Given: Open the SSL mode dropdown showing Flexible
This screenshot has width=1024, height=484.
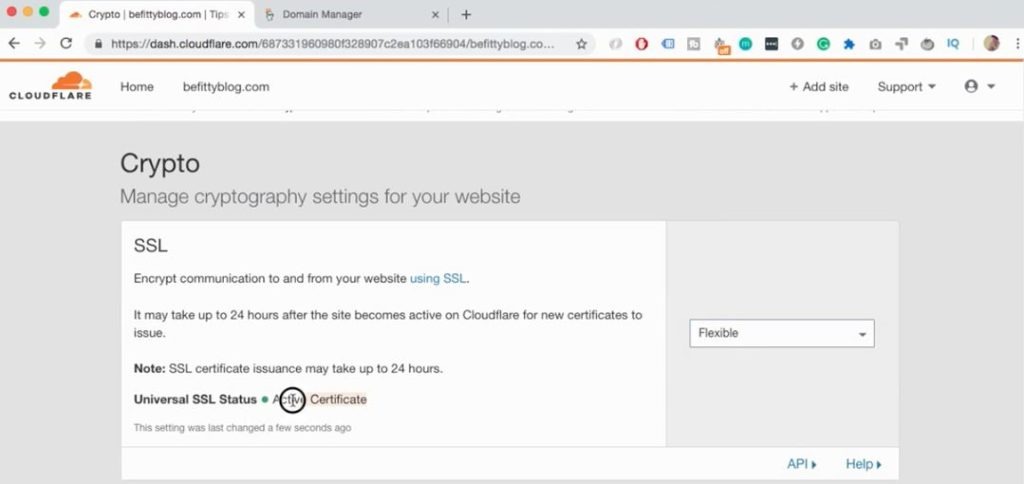Looking at the screenshot, I should click(782, 333).
